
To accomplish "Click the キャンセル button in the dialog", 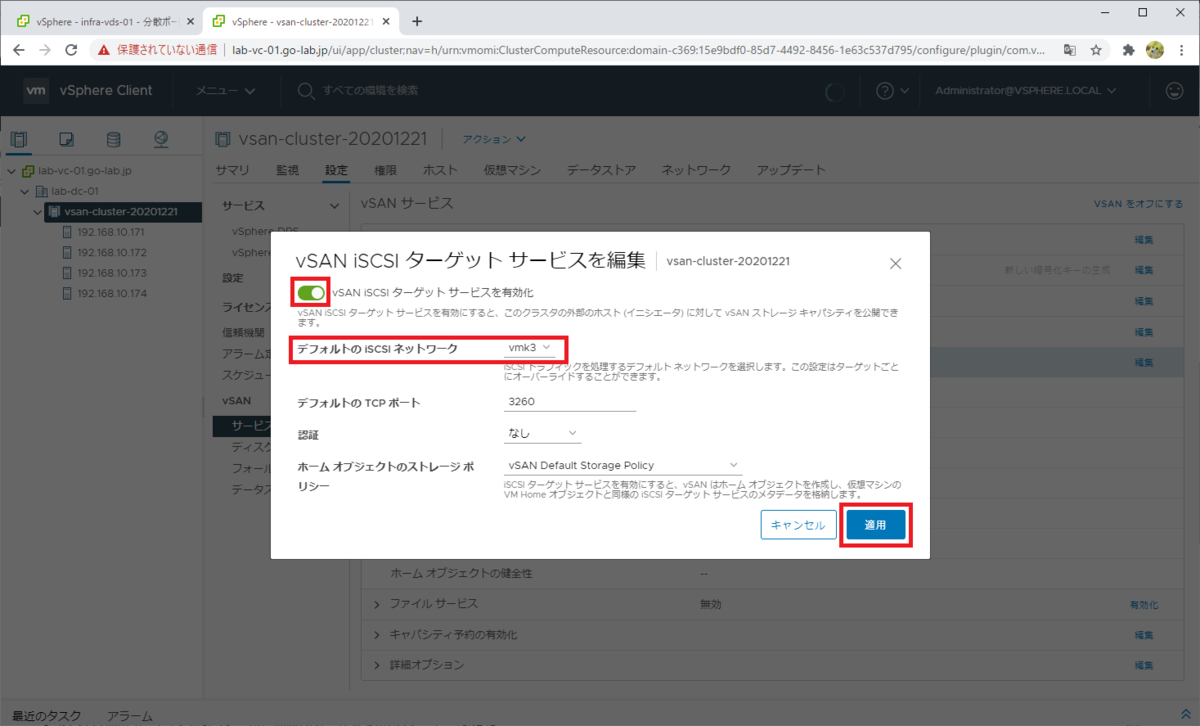I will pos(798,526).
